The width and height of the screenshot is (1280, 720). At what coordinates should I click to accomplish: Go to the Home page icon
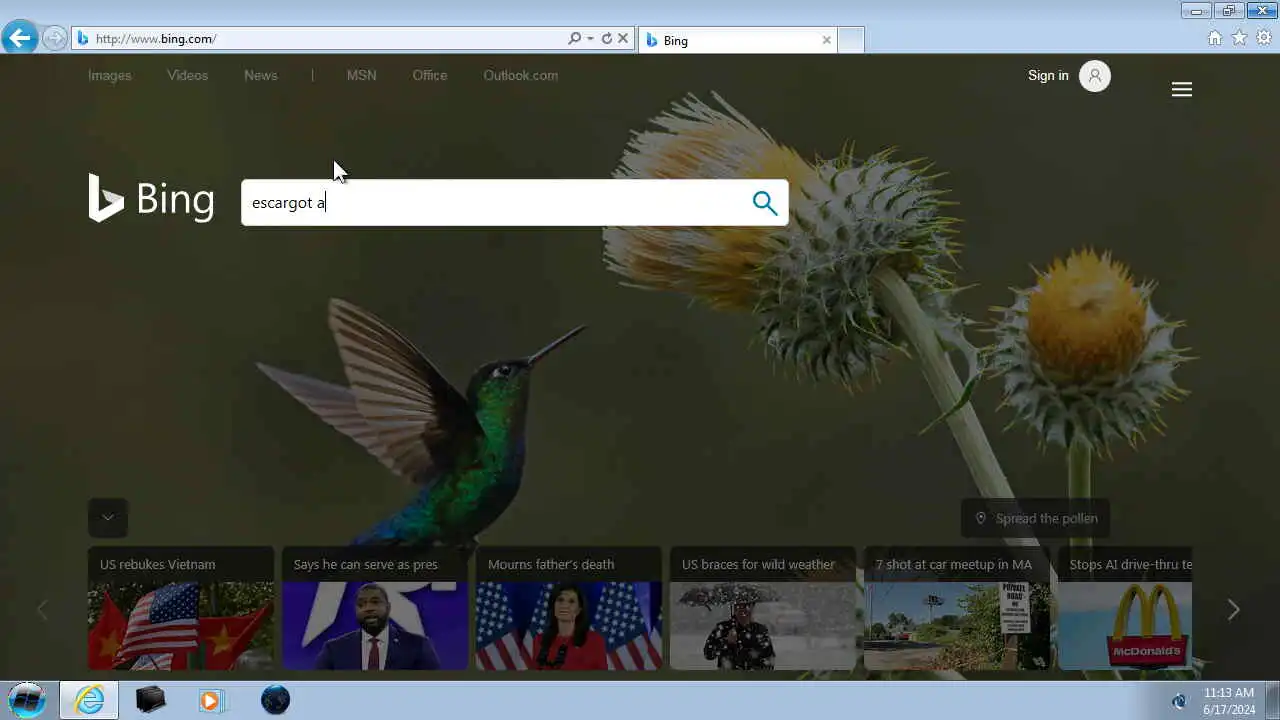[x=1215, y=38]
